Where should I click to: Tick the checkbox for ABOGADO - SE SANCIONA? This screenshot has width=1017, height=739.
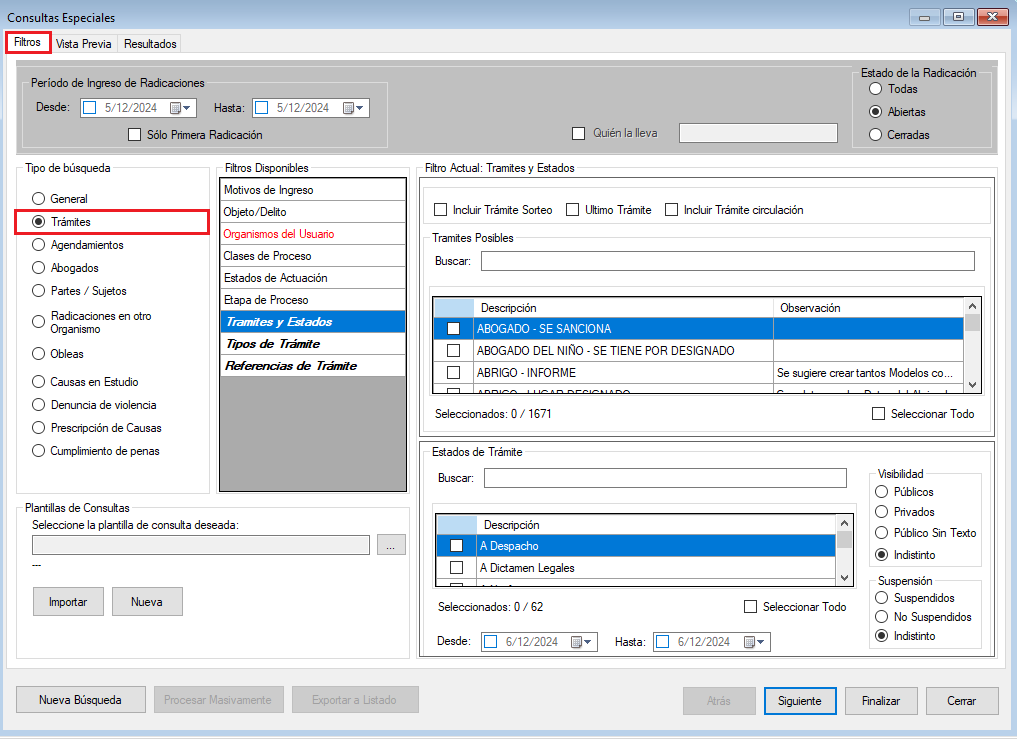coord(453,329)
